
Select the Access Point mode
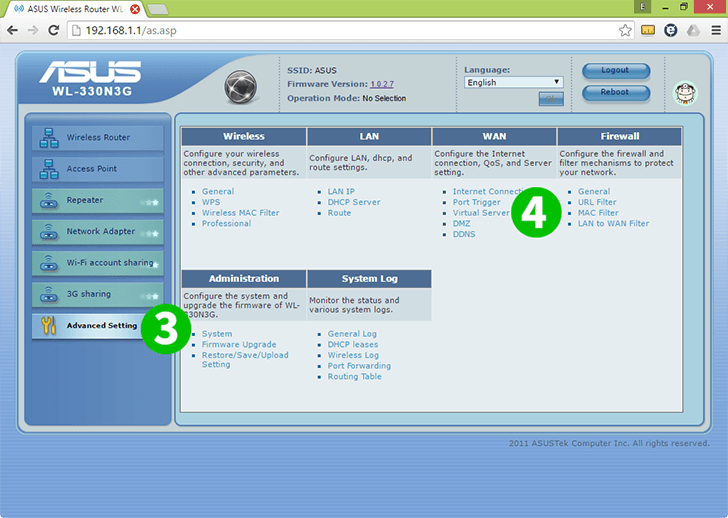tap(98, 169)
